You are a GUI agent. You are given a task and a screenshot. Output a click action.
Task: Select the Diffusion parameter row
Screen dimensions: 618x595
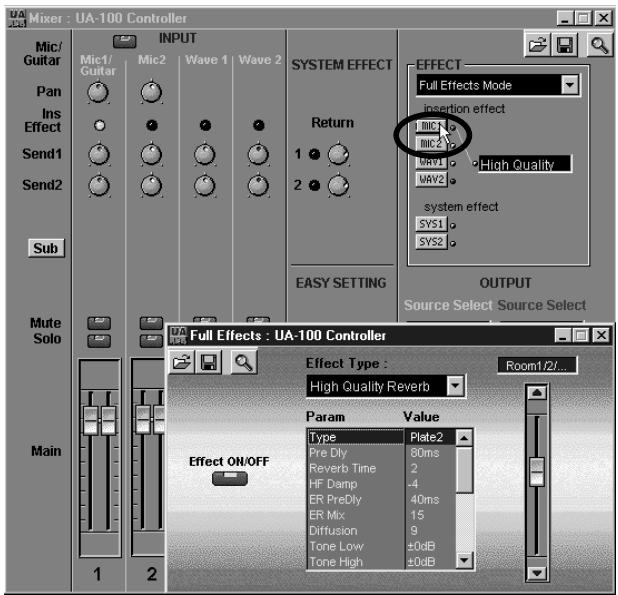pos(382,530)
